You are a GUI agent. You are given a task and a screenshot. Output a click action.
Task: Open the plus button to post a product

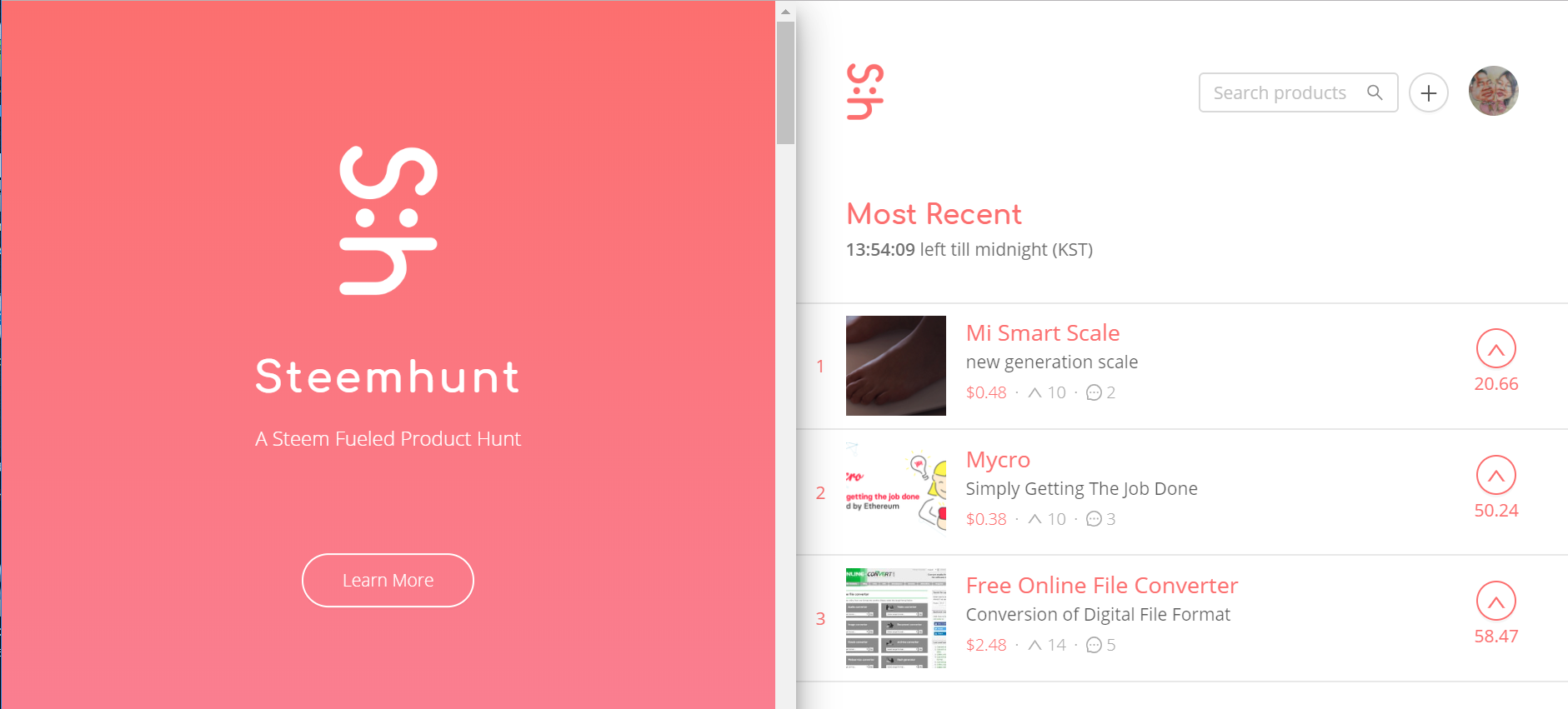[x=1429, y=92]
